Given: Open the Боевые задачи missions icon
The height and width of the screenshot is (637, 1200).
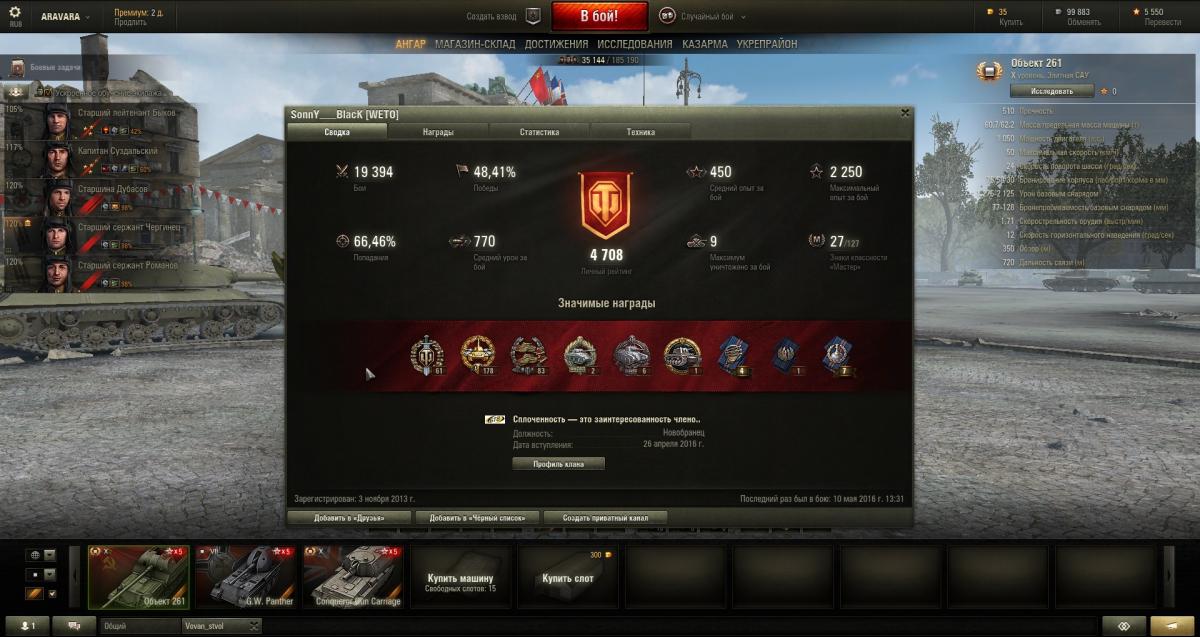Looking at the screenshot, I should [x=16, y=68].
